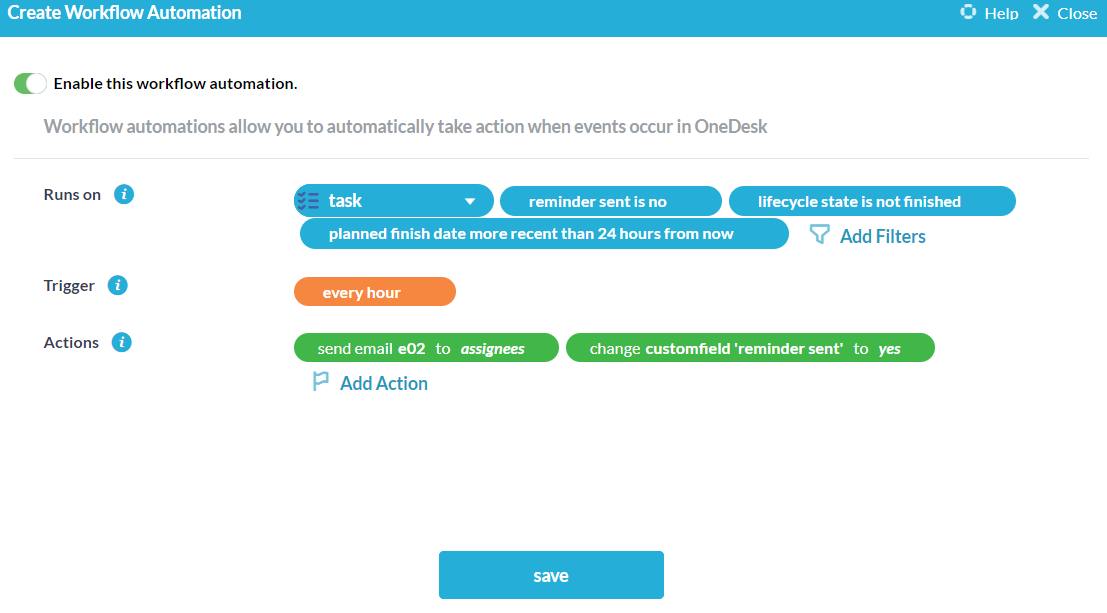Open the 'send email e02' action
Image resolution: width=1107 pixels, height=613 pixels.
[425, 348]
